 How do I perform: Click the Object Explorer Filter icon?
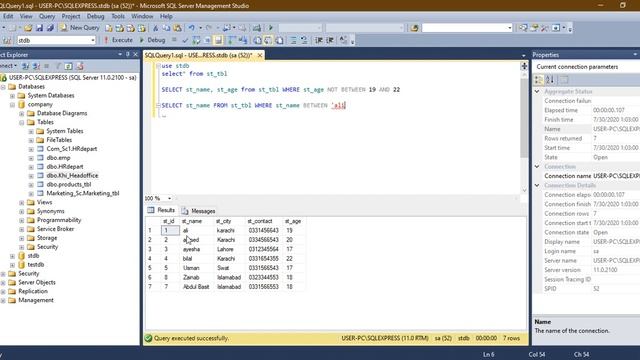(58, 66)
